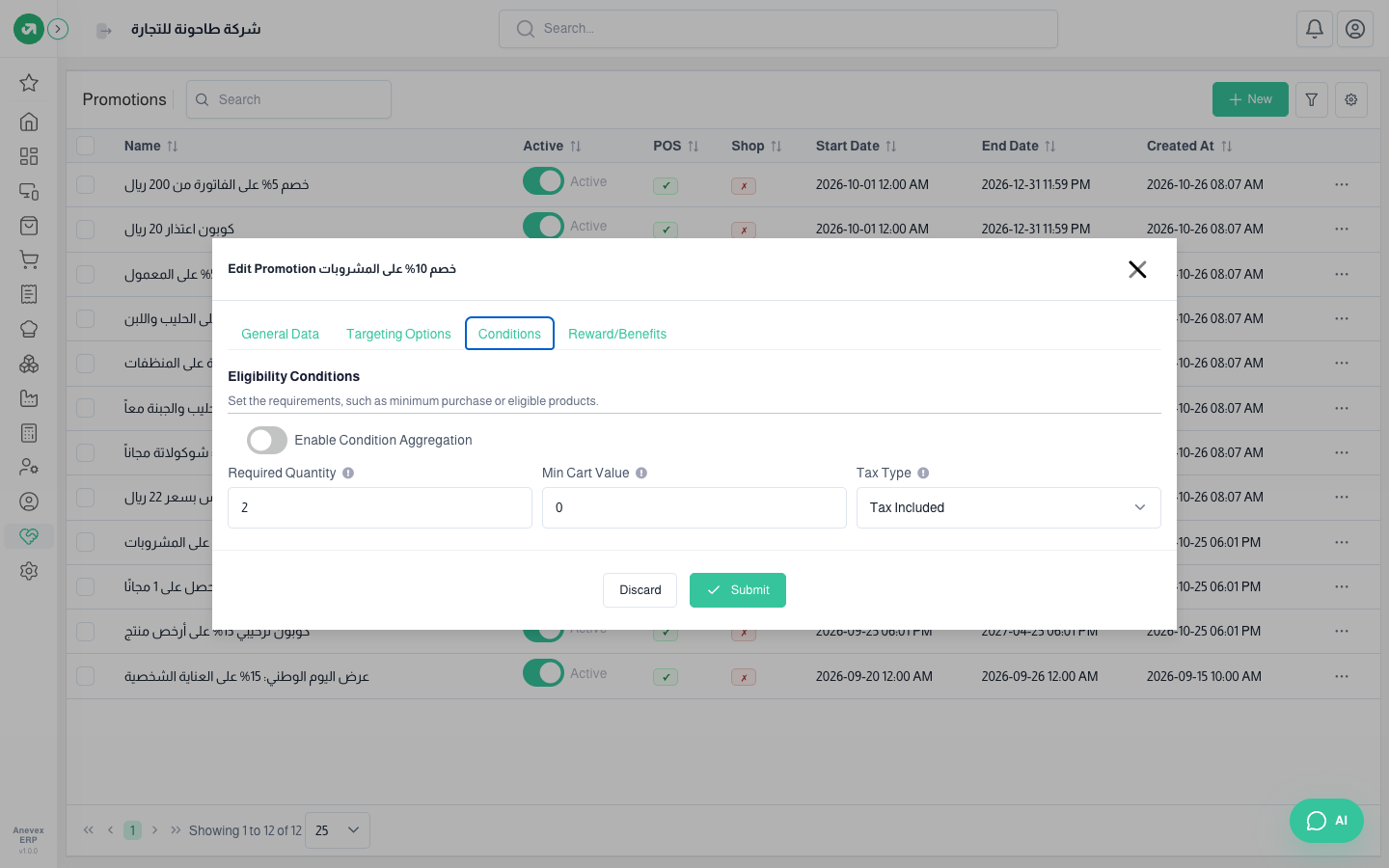Open the favorites star in the sidebar
Viewport: 1389px width, 868px height.
tap(29, 83)
